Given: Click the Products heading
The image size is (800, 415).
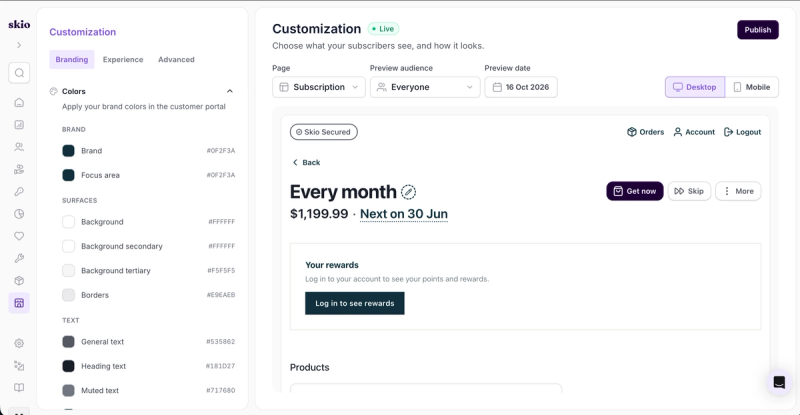Looking at the screenshot, I should pos(310,367).
